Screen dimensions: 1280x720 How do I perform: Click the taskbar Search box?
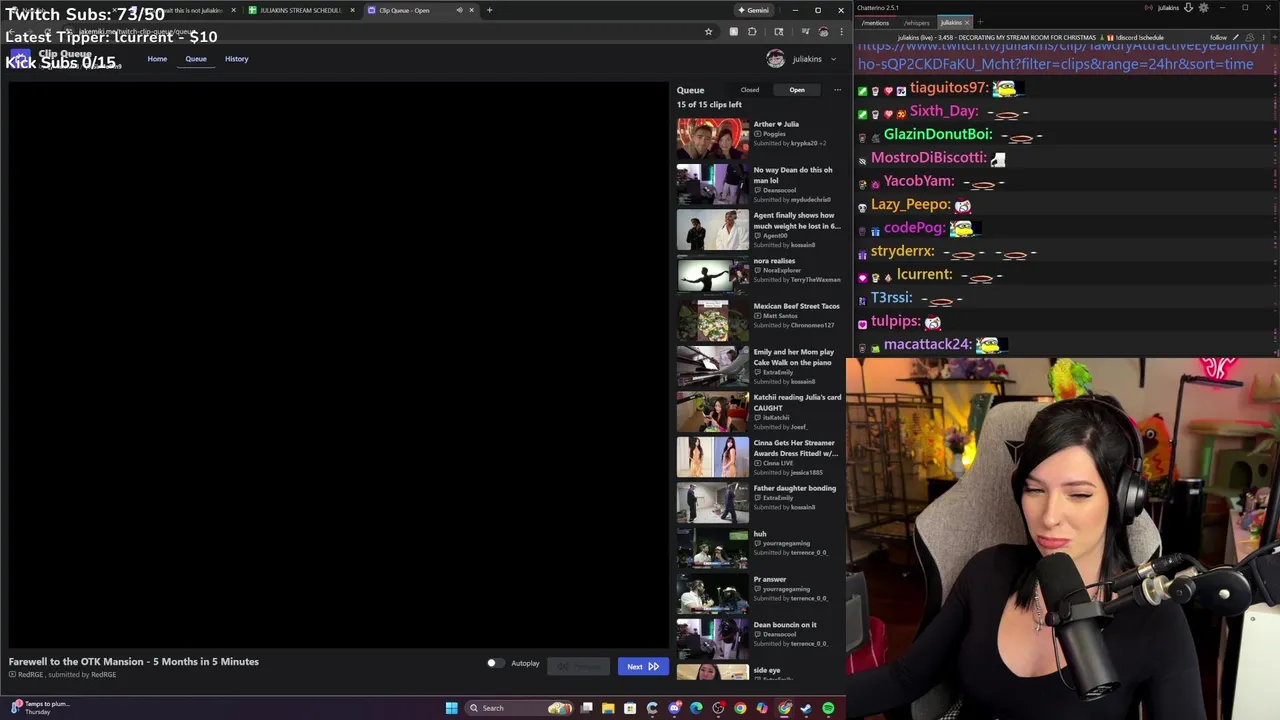[520, 708]
